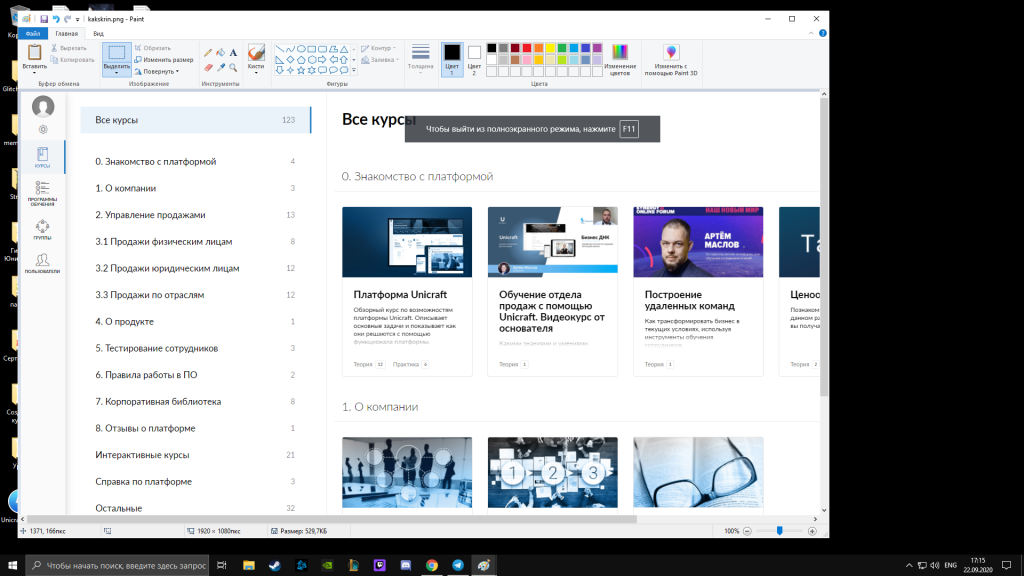The height and width of the screenshot is (576, 1024).
Task: Click the zoom slider handle
Action: pyautogui.click(x=779, y=531)
